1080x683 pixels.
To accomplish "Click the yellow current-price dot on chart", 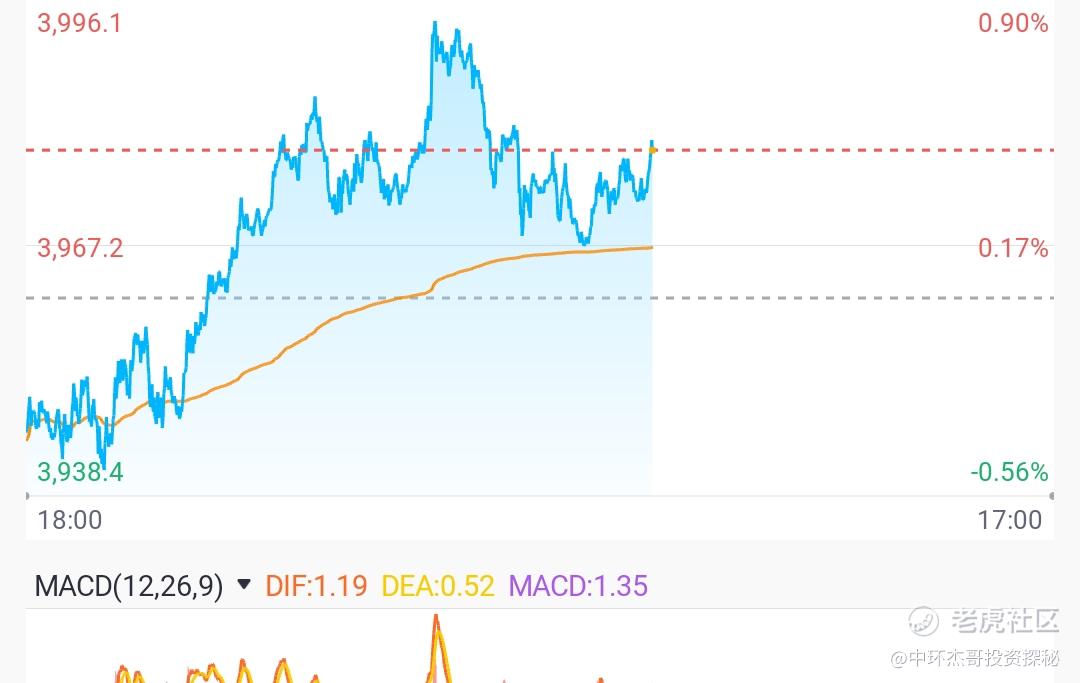I will tap(652, 150).
